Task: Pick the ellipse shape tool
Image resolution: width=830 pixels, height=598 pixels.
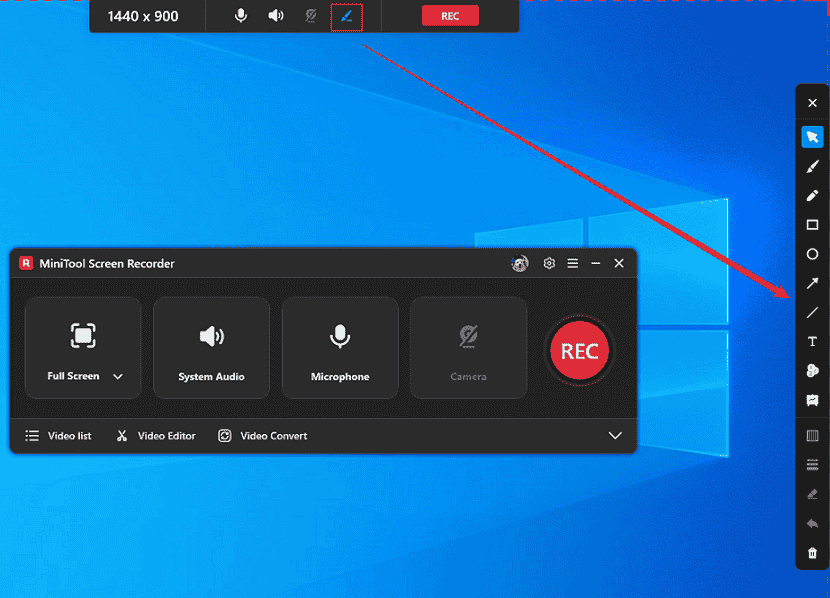Action: pos(812,254)
